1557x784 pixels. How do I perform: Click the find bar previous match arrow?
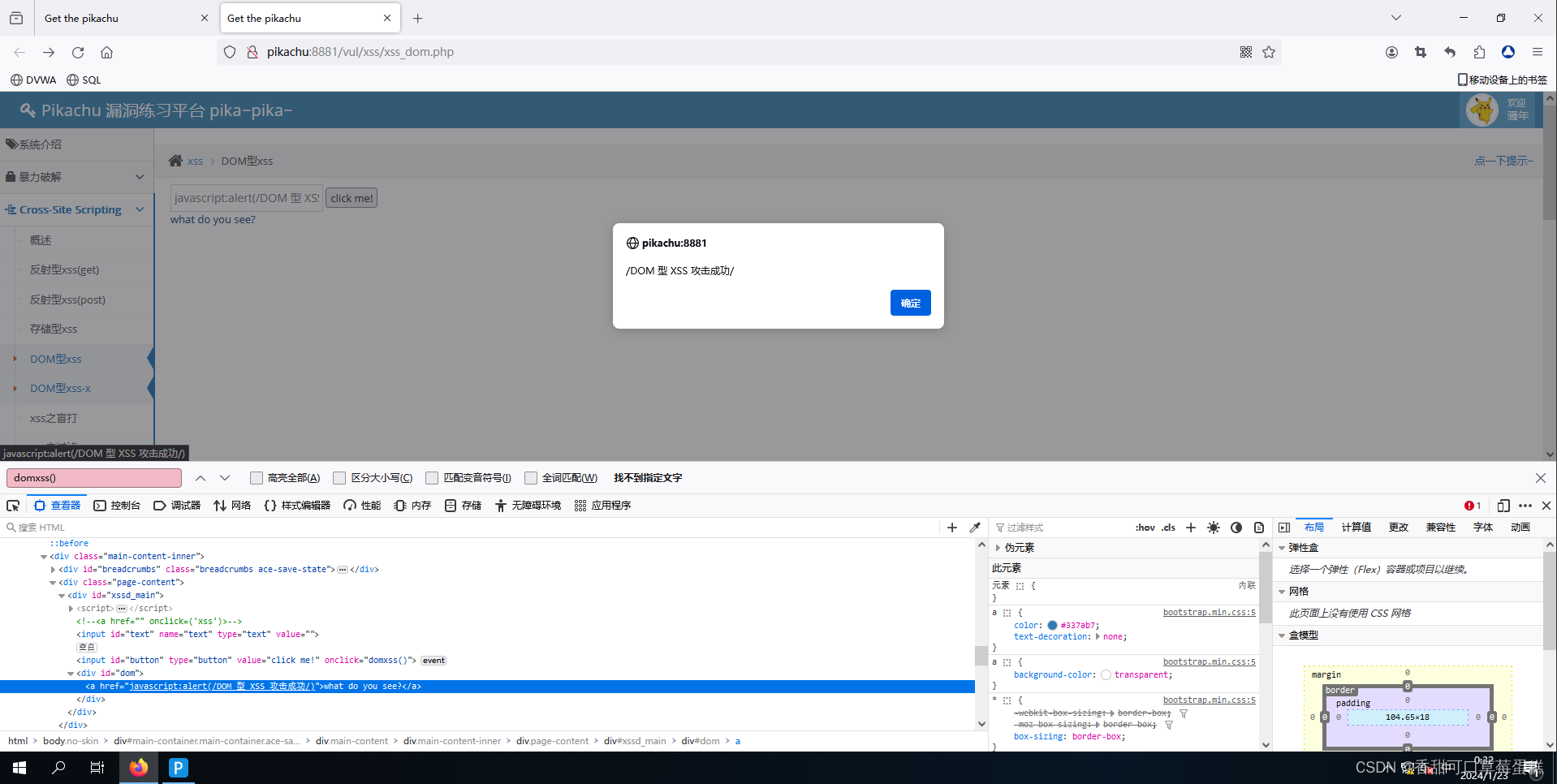tap(201, 478)
